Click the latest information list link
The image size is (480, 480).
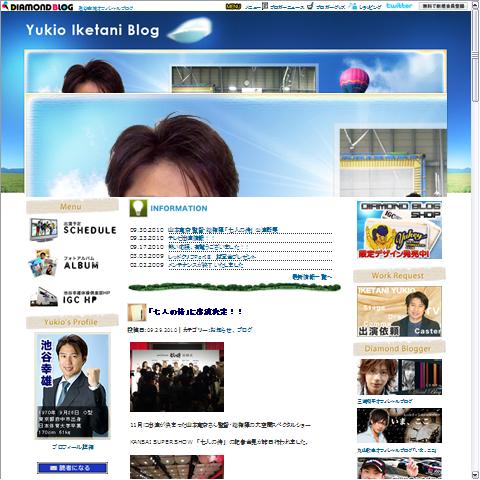(x=312, y=277)
